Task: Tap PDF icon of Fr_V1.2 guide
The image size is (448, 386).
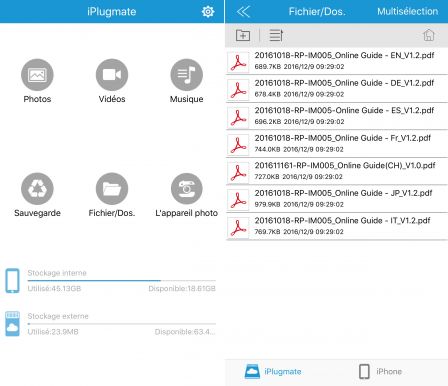Action: pos(238,145)
